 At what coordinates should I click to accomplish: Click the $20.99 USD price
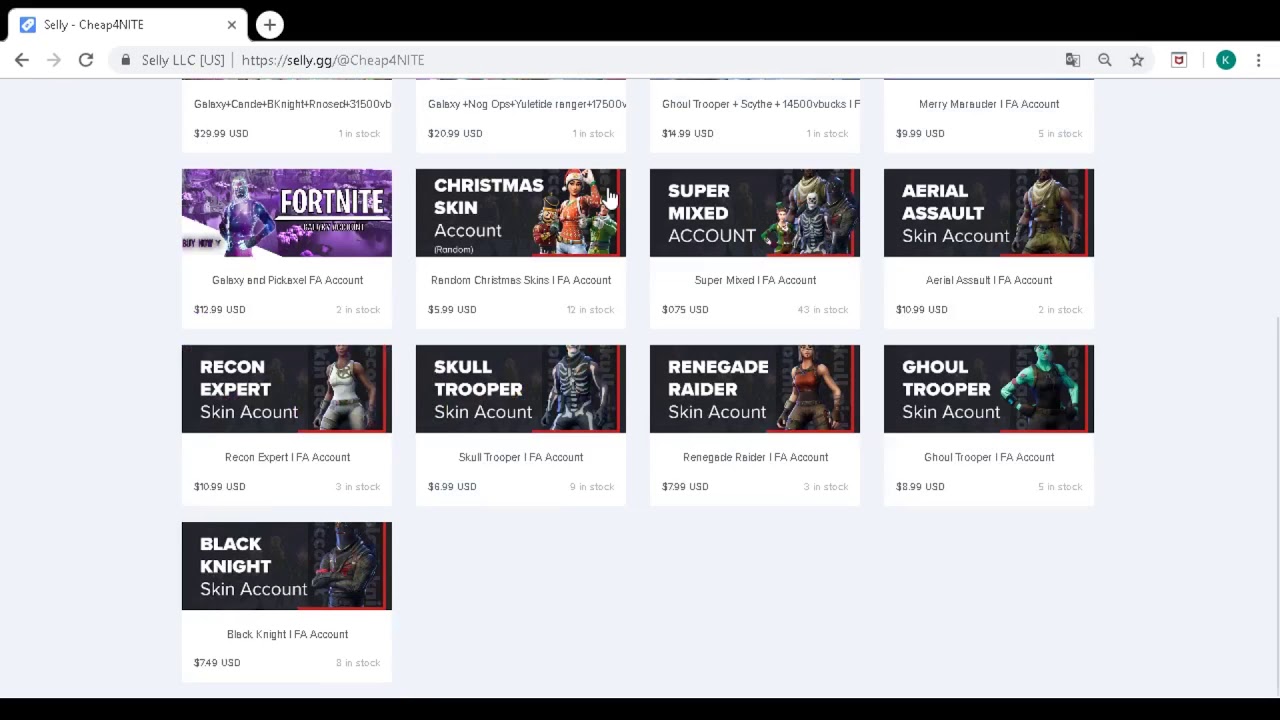coord(455,133)
